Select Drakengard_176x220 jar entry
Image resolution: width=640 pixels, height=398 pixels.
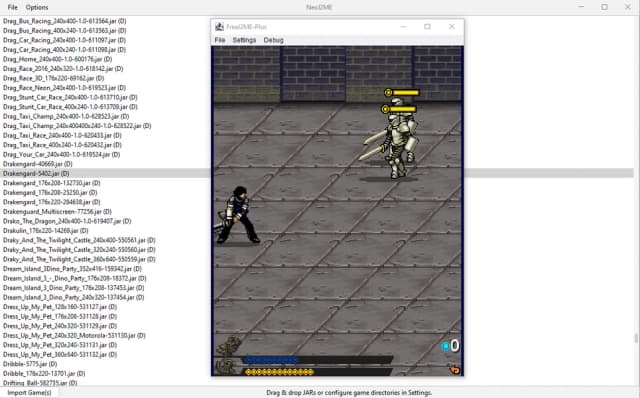[x=51, y=202]
